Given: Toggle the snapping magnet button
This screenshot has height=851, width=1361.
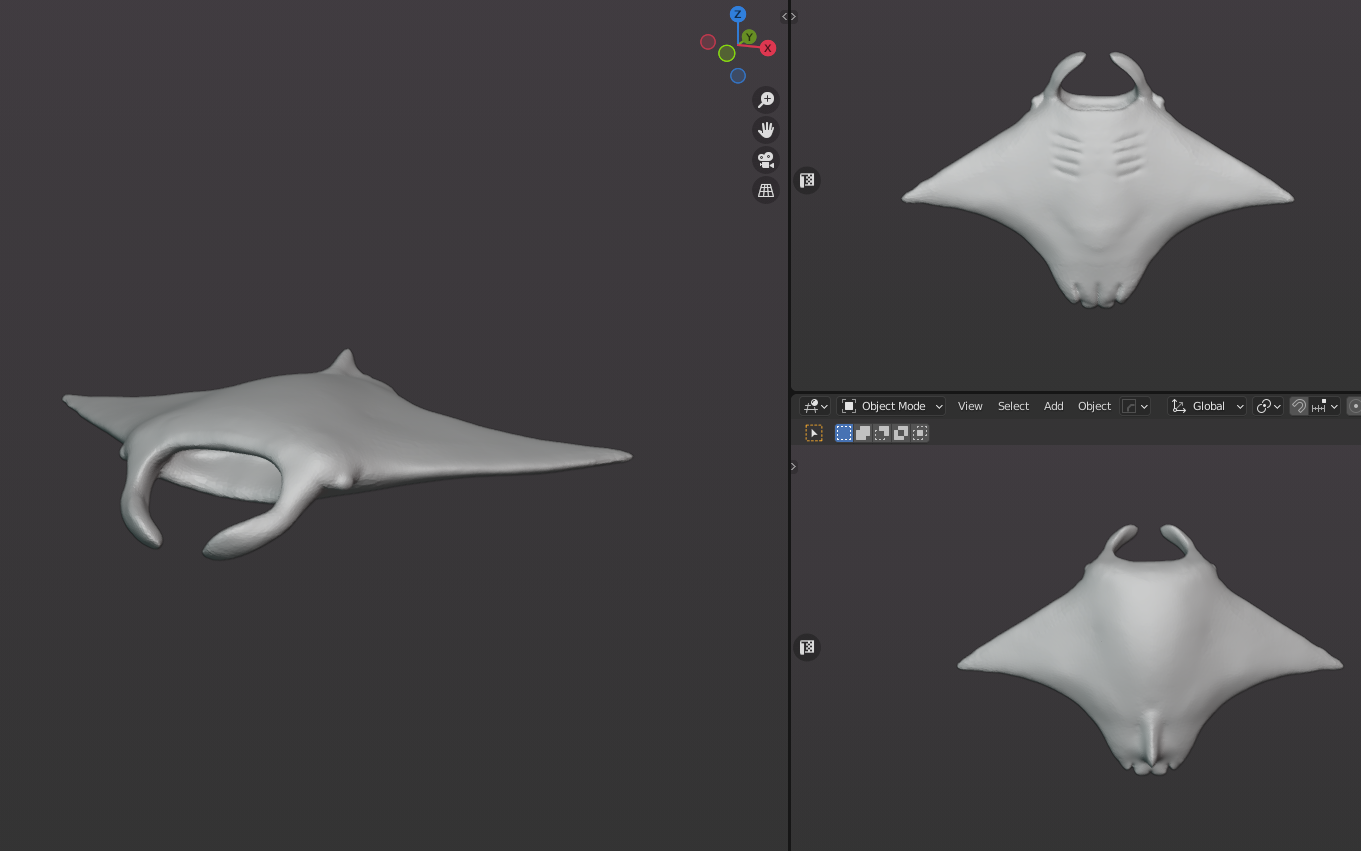Looking at the screenshot, I should pyautogui.click(x=1298, y=406).
